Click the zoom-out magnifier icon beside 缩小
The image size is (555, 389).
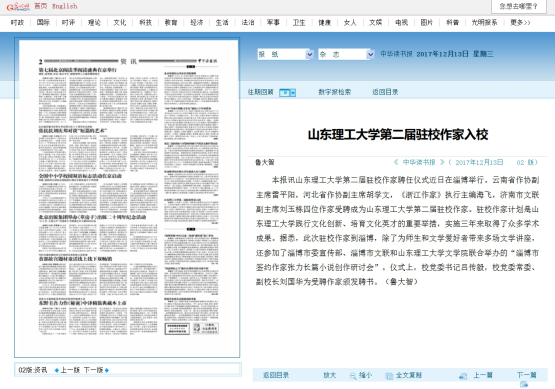(x=353, y=376)
